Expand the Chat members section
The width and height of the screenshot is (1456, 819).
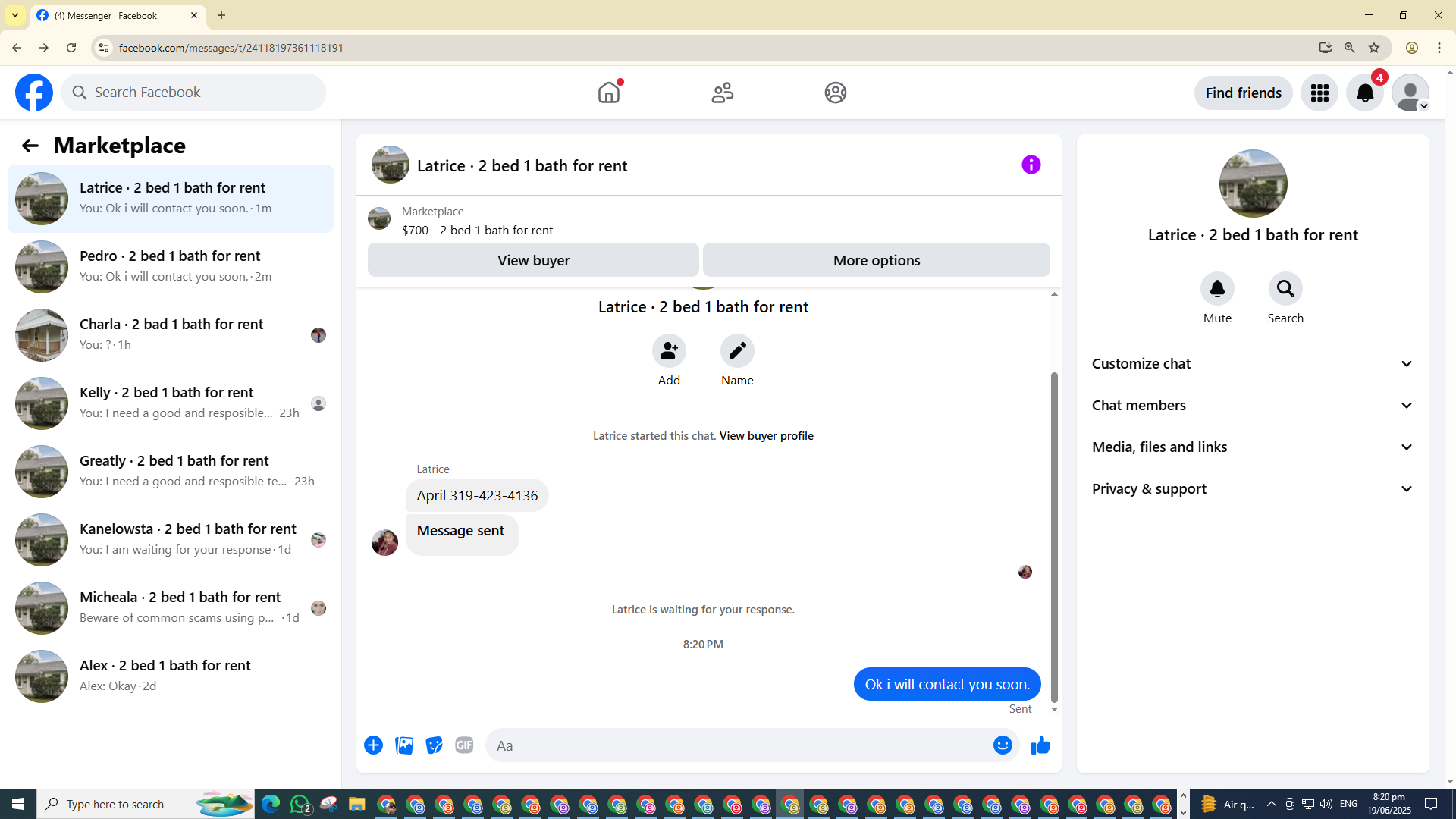click(1253, 406)
